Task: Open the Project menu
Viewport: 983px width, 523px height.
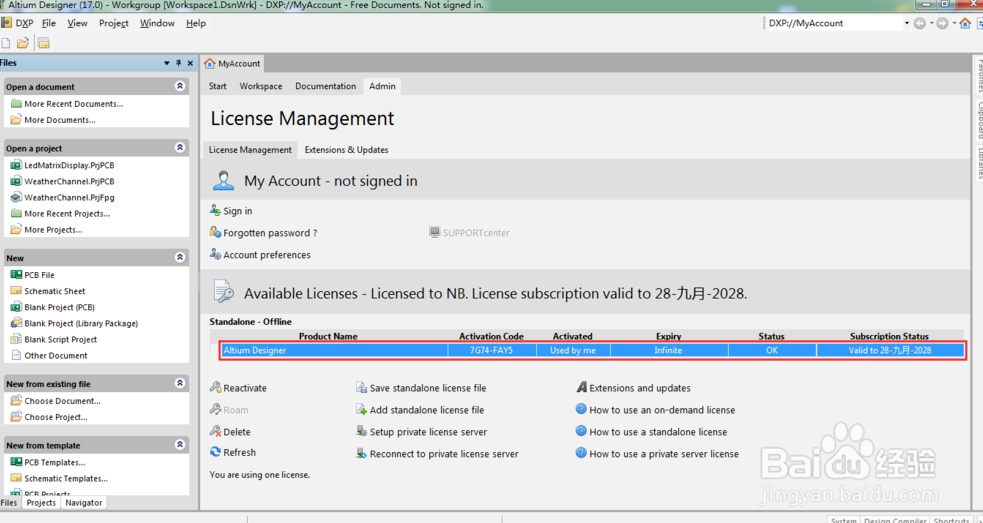Action: pos(113,23)
